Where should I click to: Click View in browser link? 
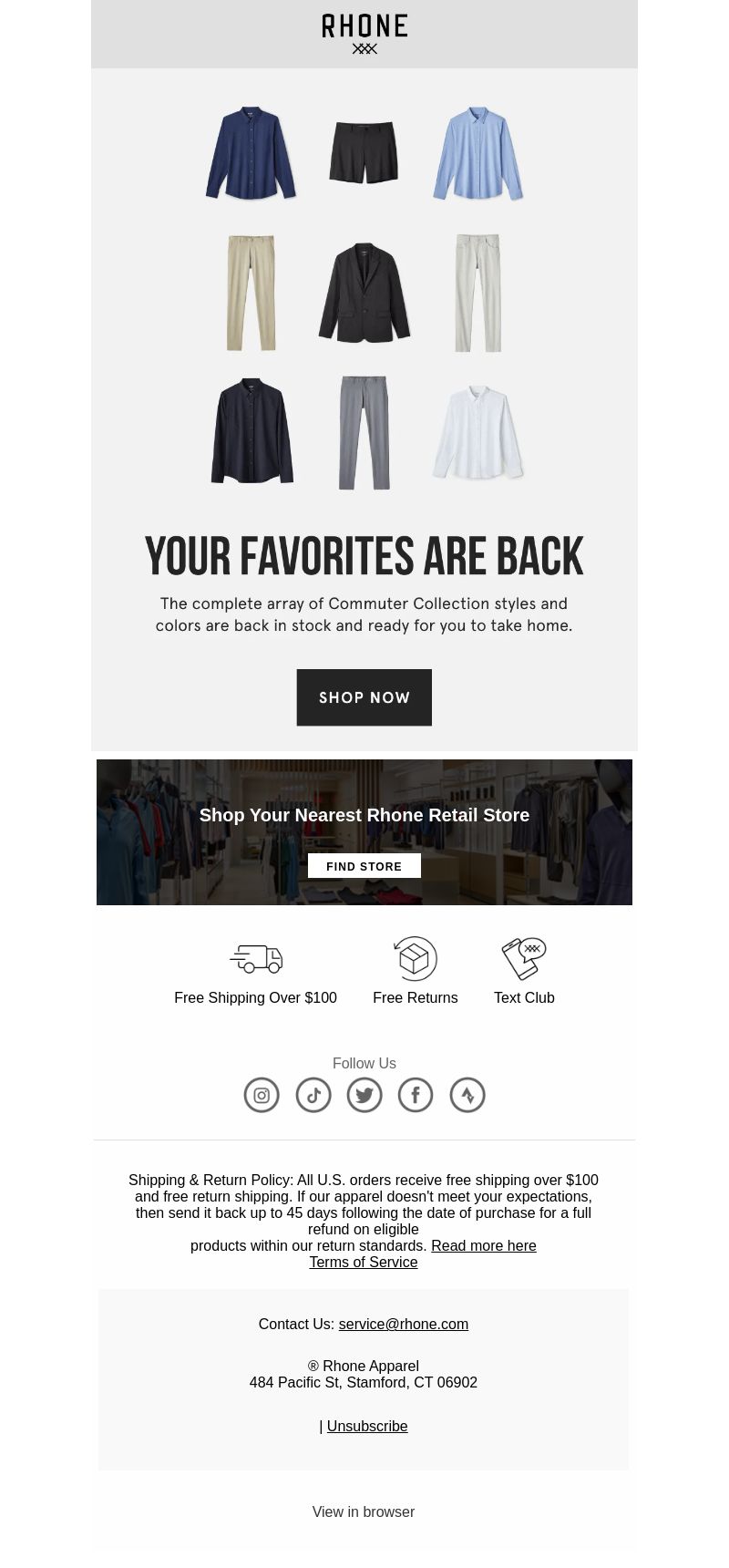coord(364,1511)
